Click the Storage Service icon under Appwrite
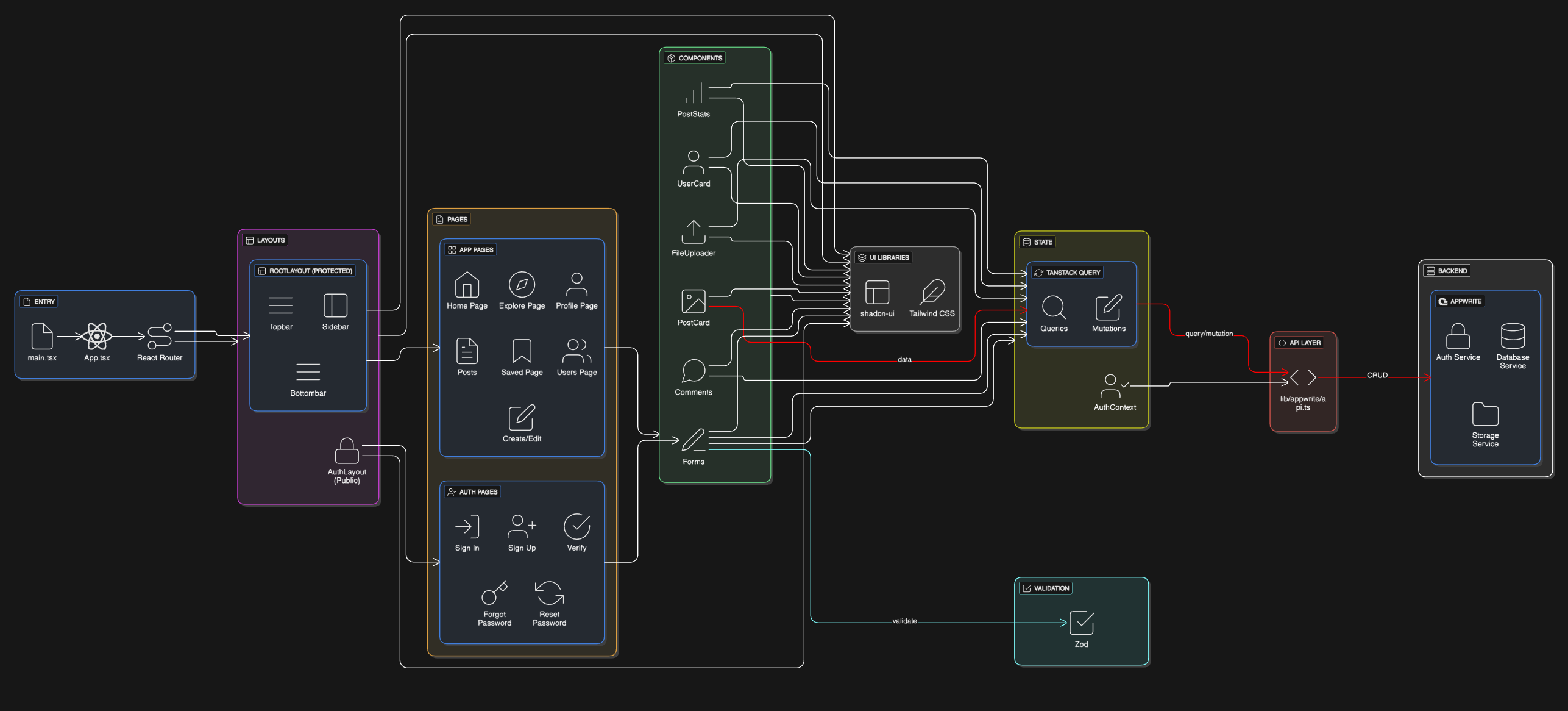This screenshot has height=711, width=1568. [1485, 415]
